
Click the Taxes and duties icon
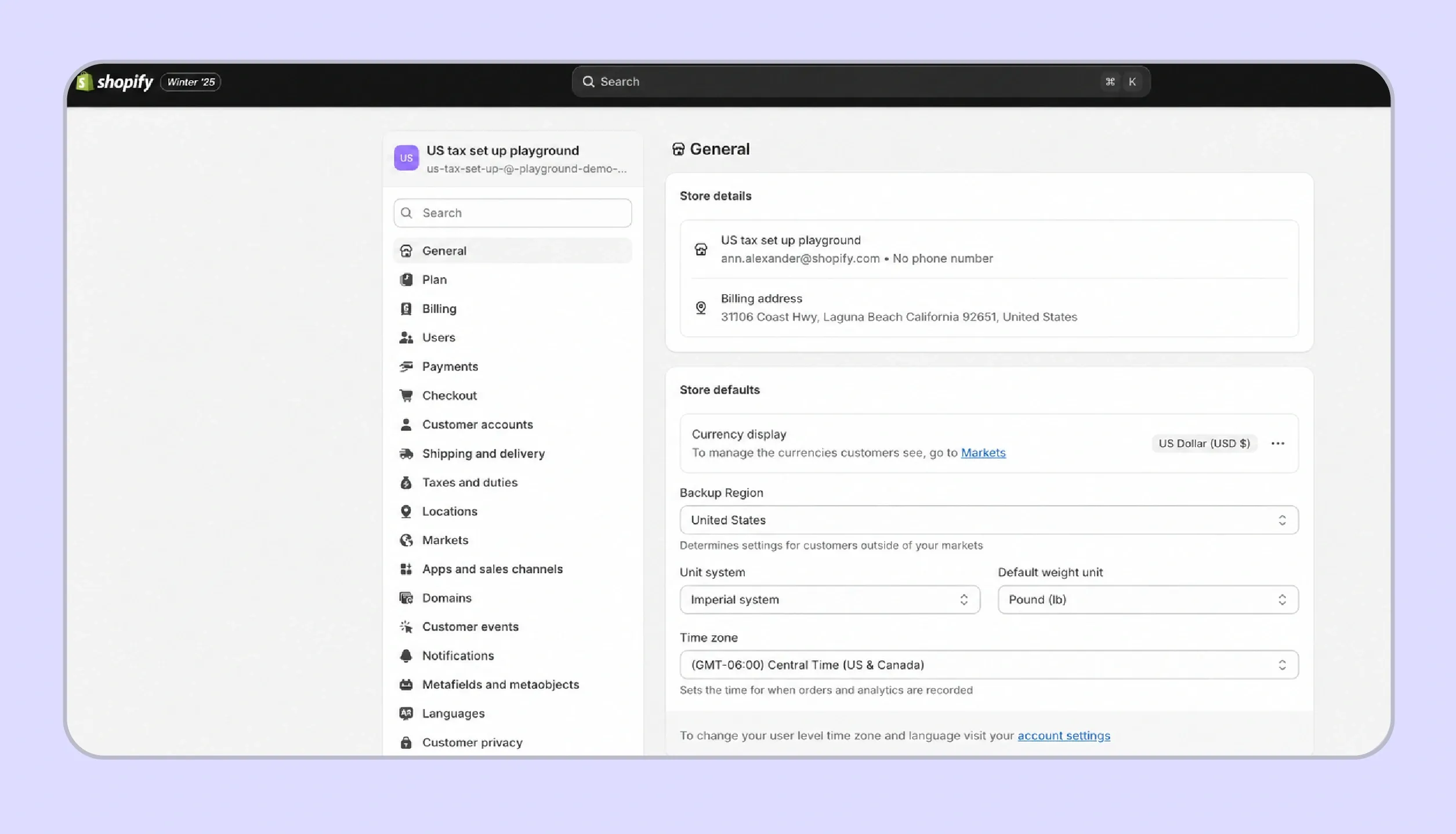point(406,483)
